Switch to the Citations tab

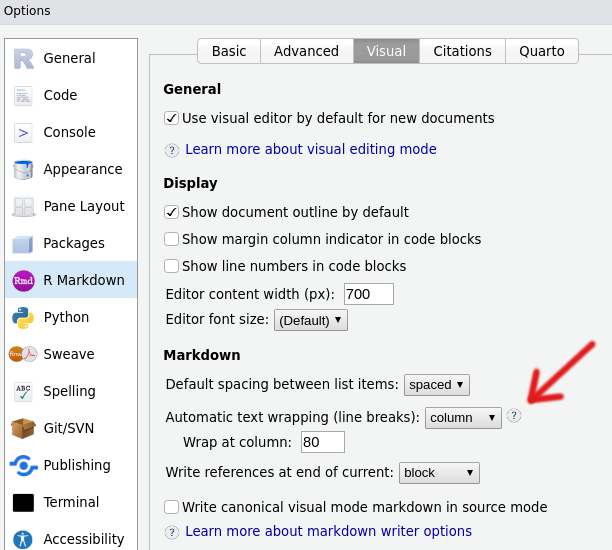coord(463,51)
